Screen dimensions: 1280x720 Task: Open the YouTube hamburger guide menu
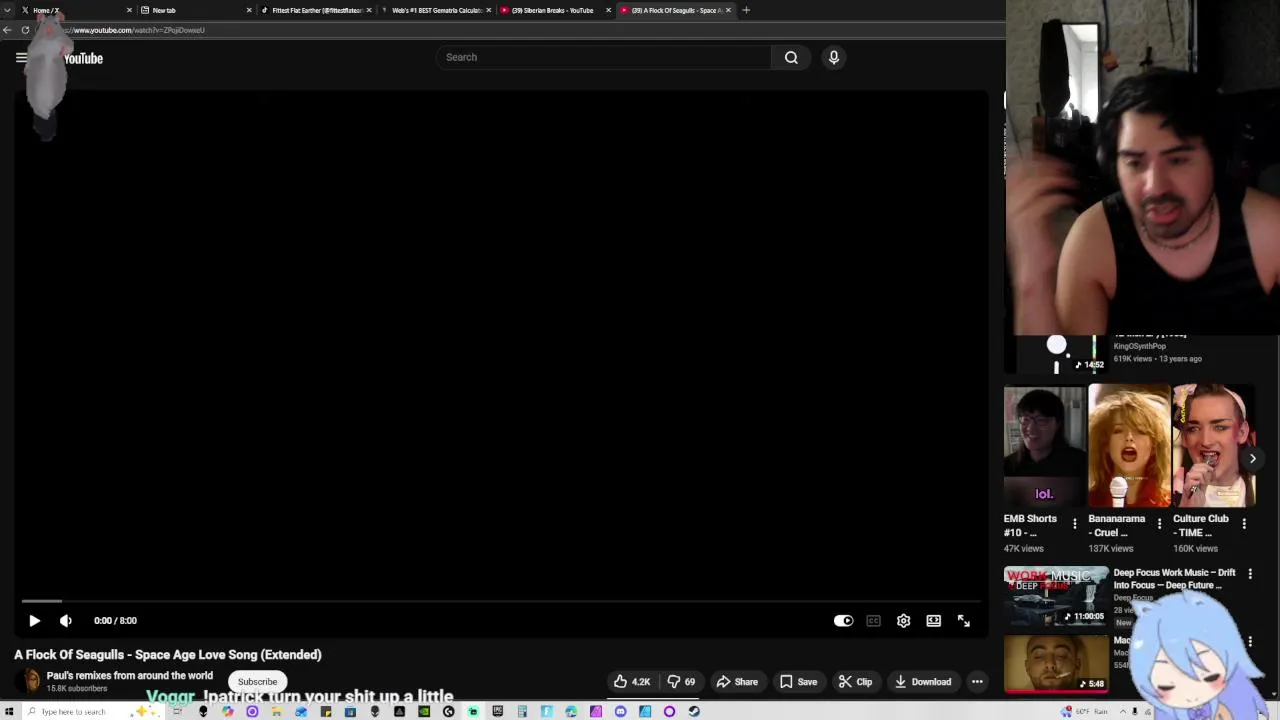21,58
